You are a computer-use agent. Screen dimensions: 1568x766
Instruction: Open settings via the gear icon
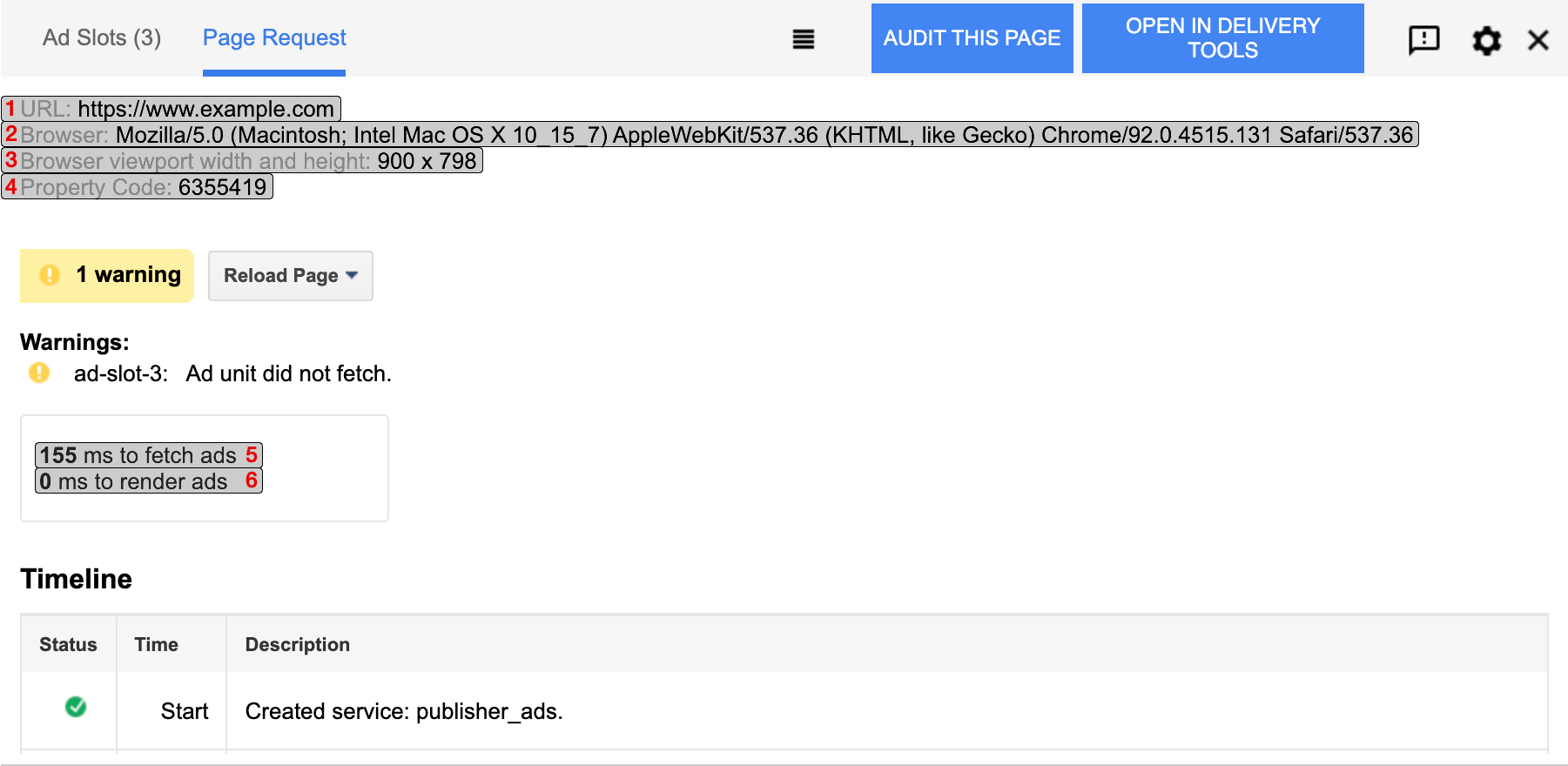pyautogui.click(x=1486, y=40)
